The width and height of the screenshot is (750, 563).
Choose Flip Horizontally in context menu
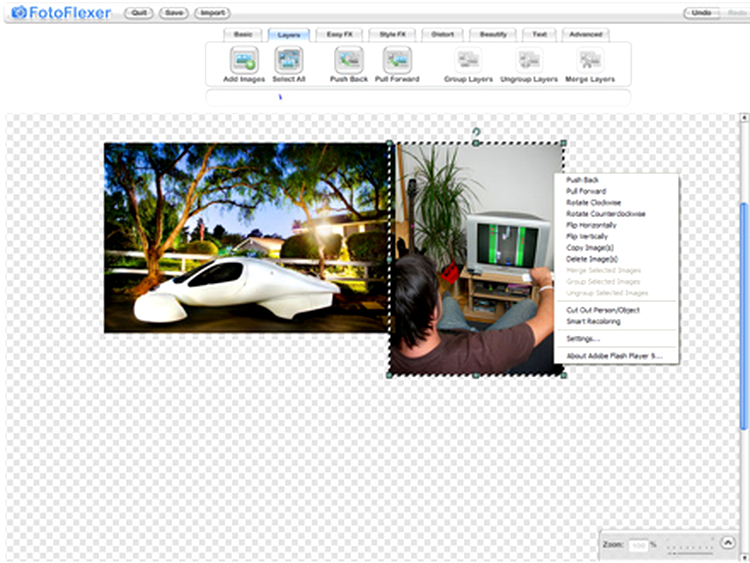click(x=591, y=225)
